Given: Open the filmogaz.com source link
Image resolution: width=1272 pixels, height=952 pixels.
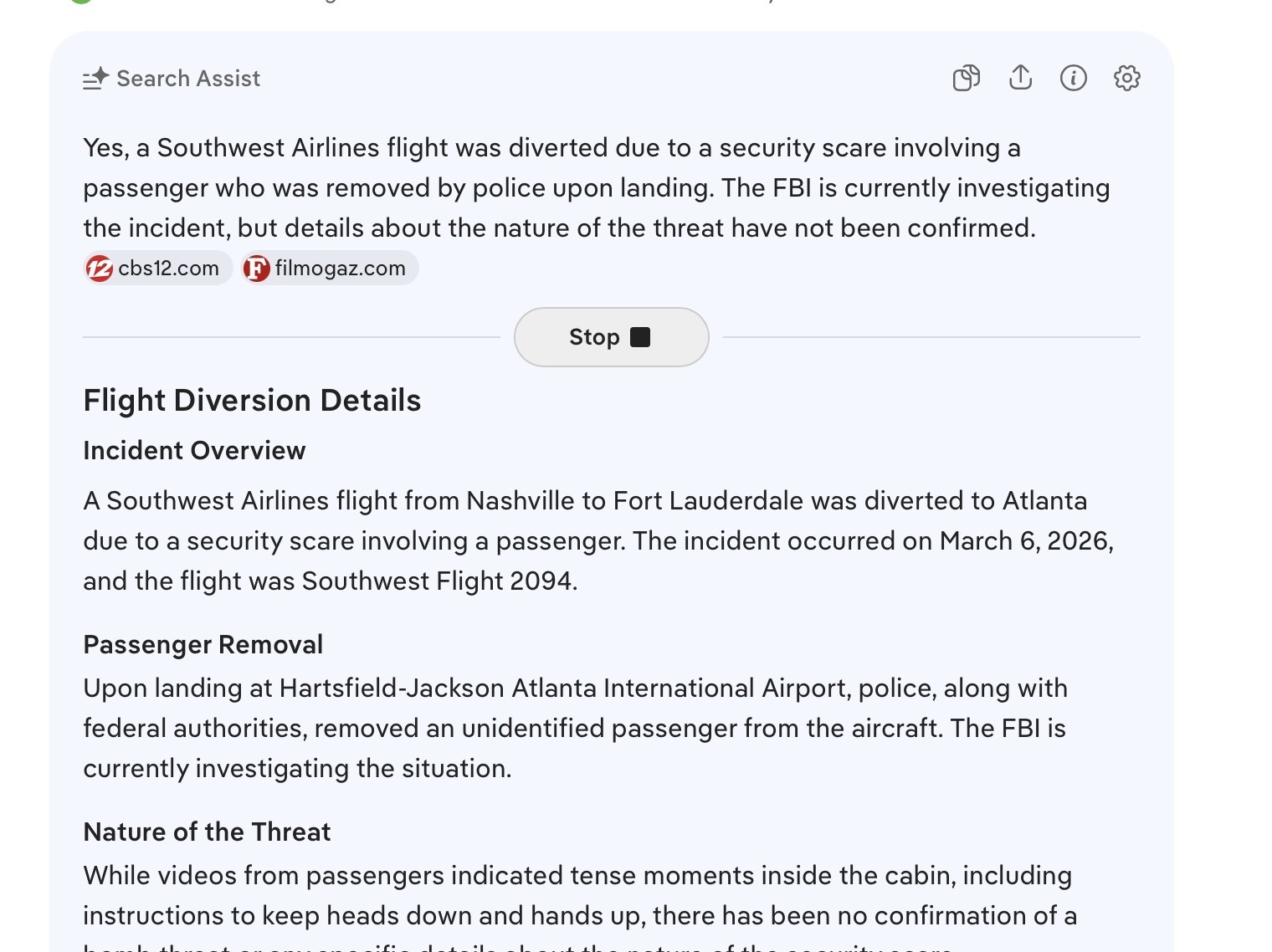Looking at the screenshot, I should [340, 269].
